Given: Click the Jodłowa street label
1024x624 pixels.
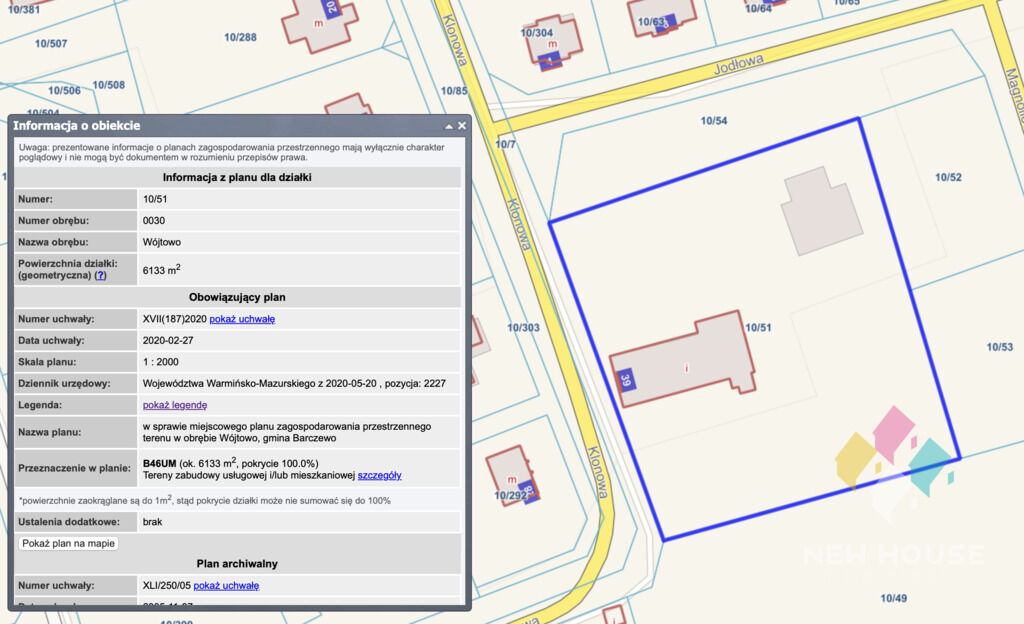Looking at the screenshot, I should click(x=739, y=65).
